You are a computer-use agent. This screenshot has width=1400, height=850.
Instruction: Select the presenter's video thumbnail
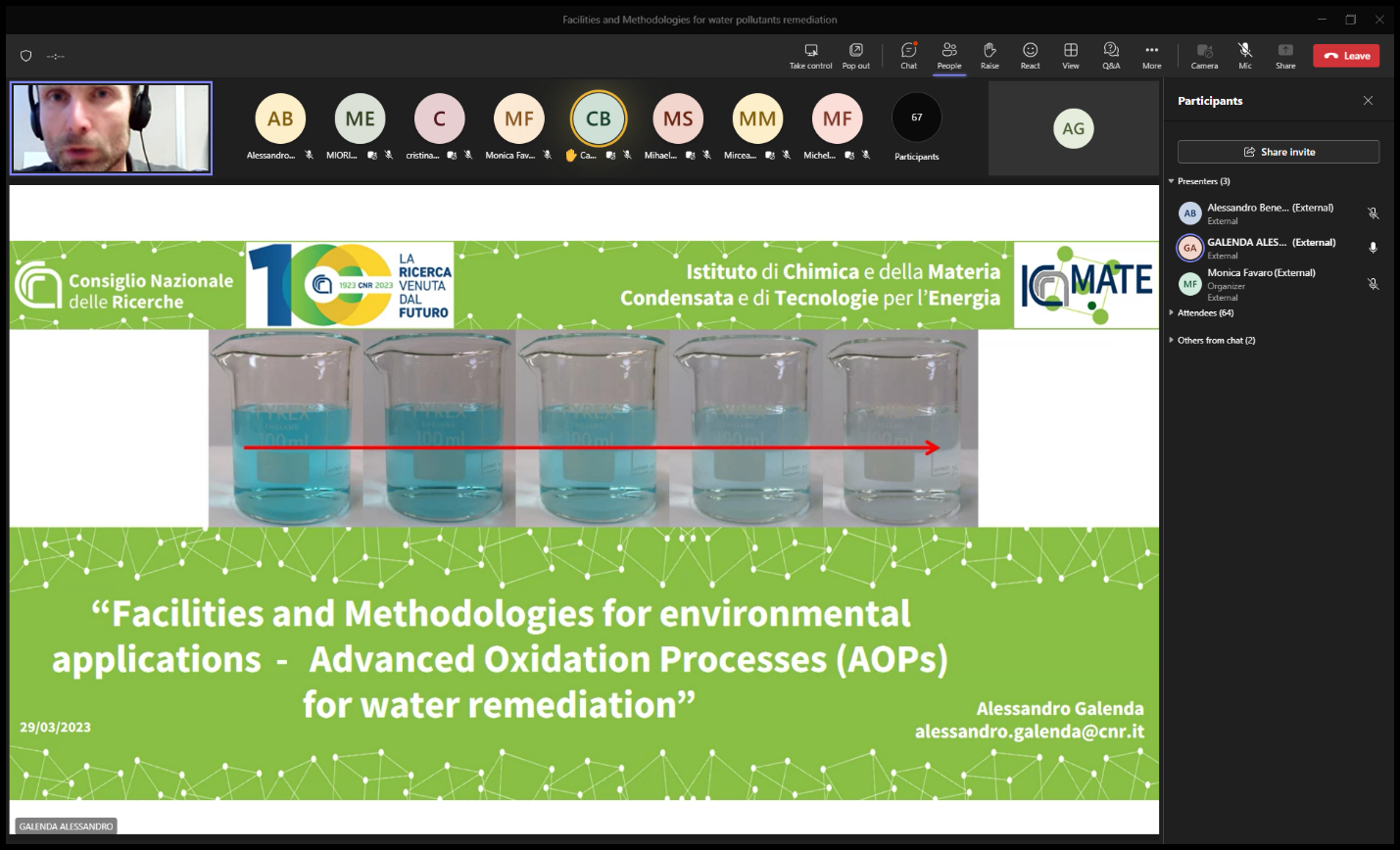[111, 128]
